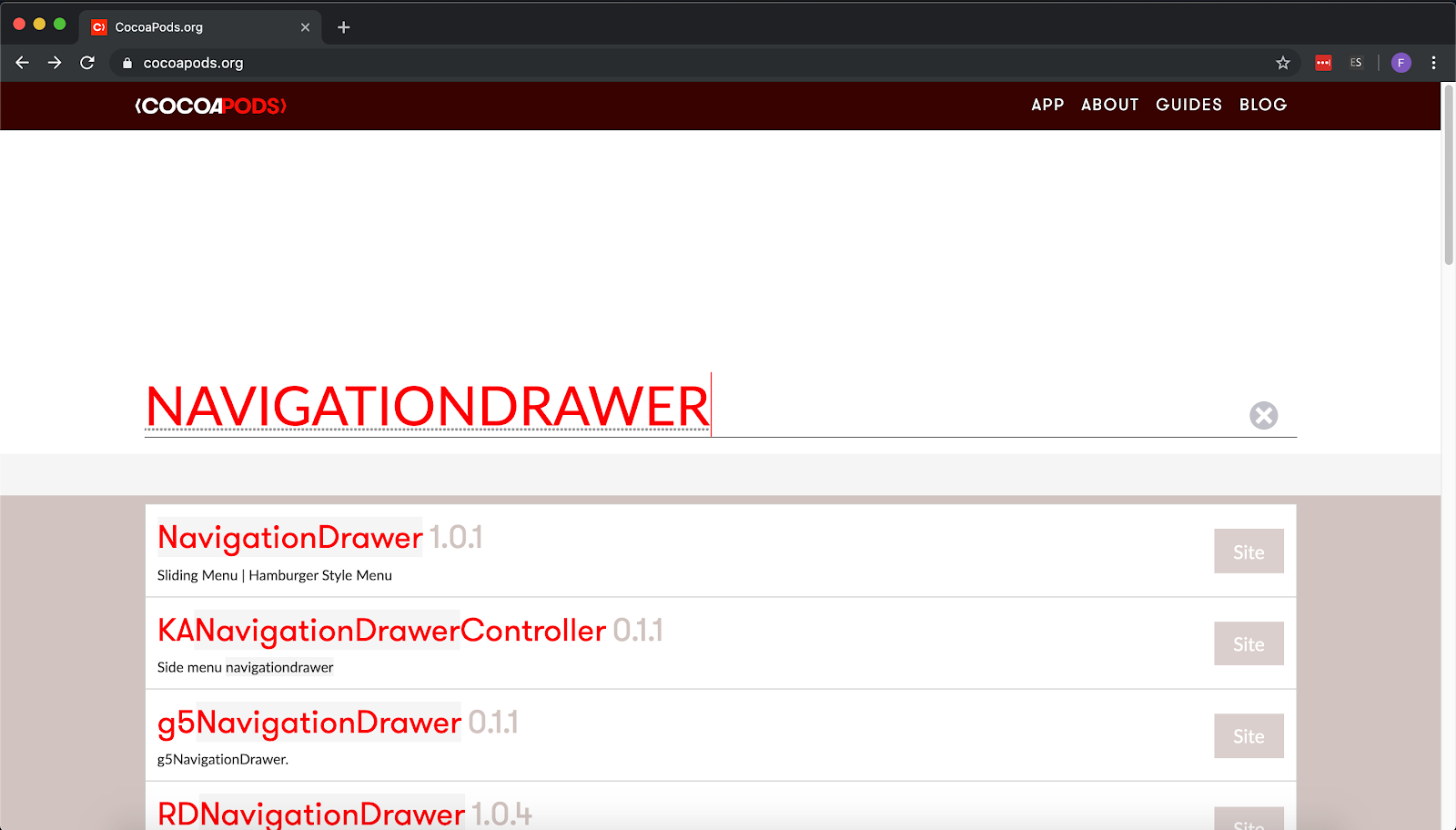
Task: Open the Chrome three-dot menu
Action: pos(1433,63)
